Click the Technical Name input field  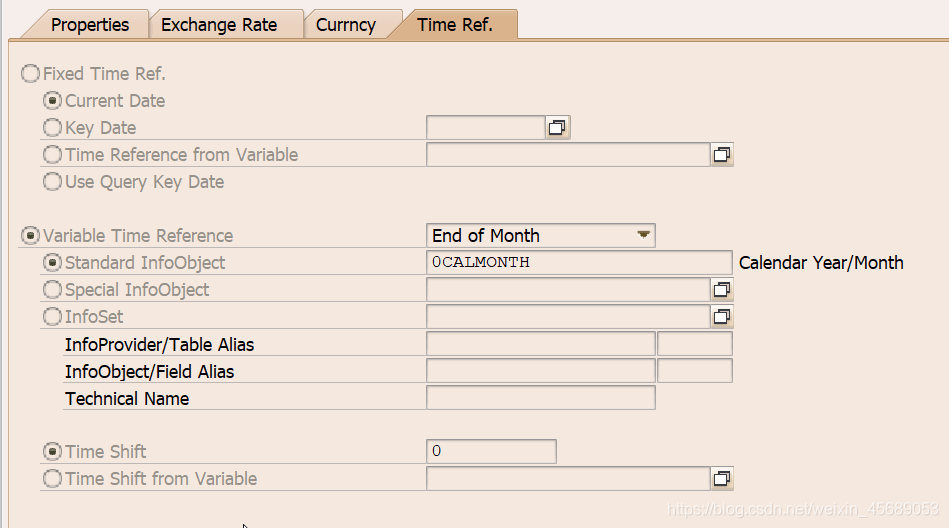pos(540,398)
